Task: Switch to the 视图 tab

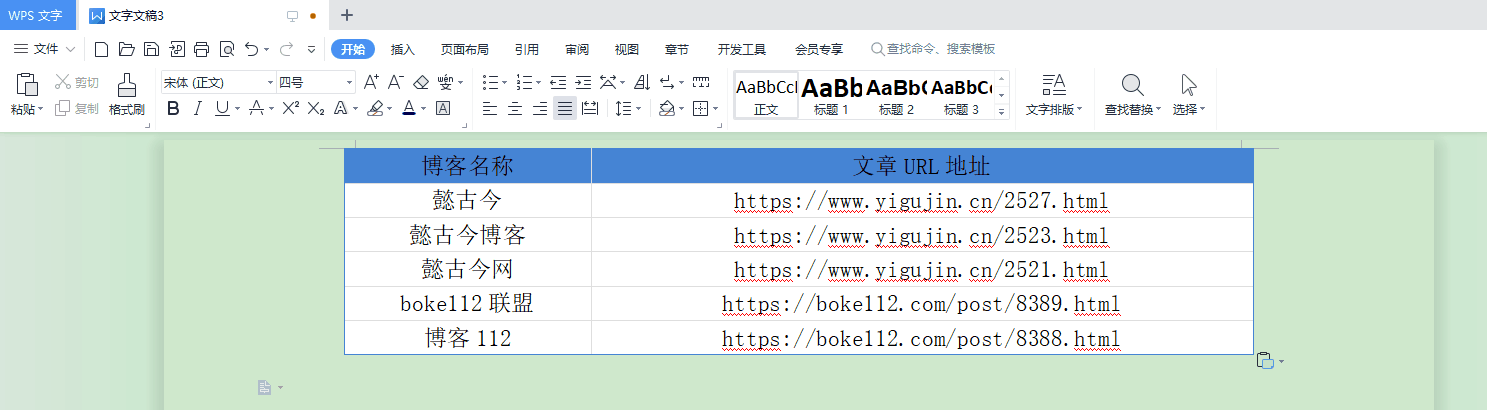Action: [627, 49]
